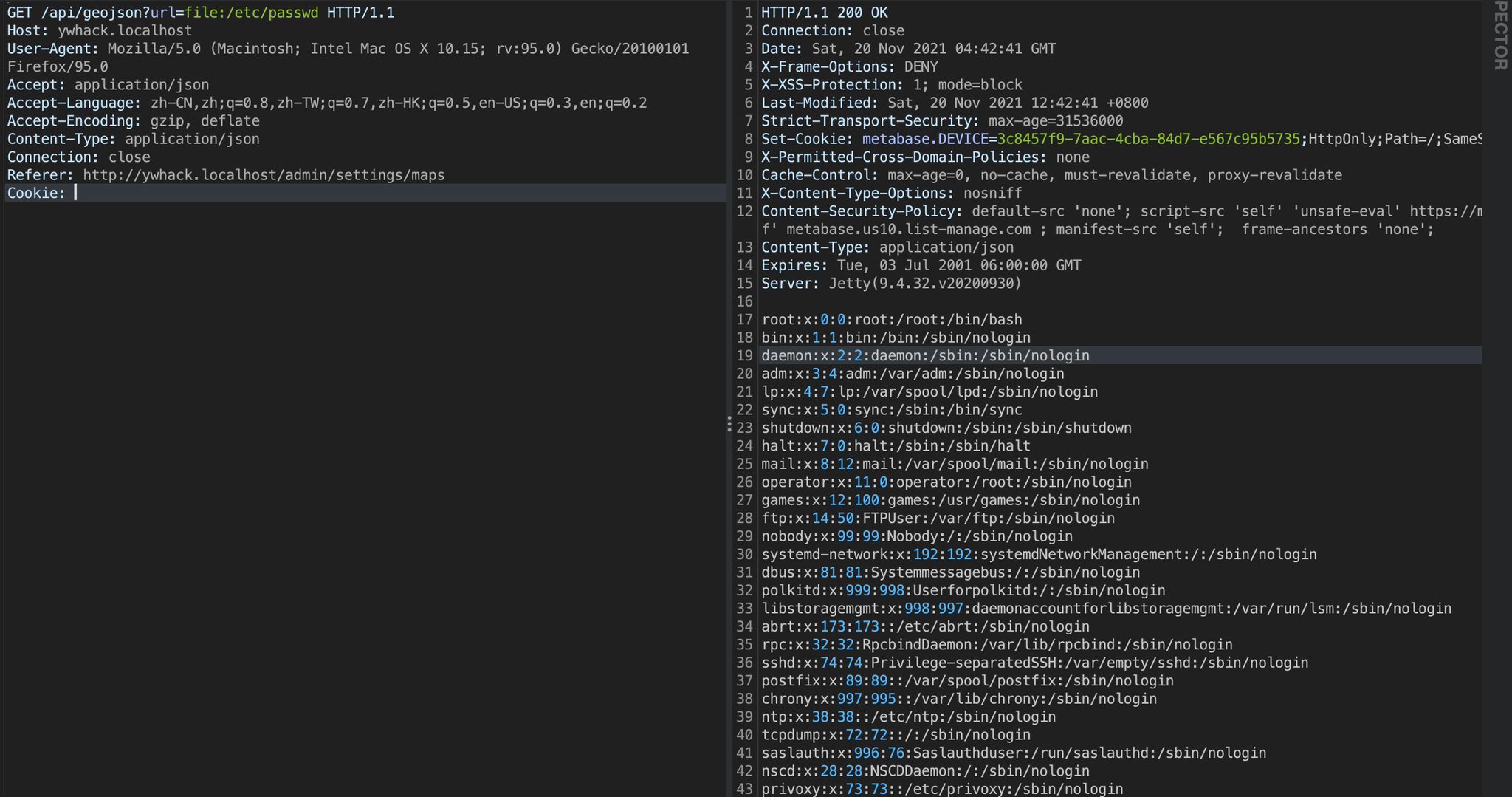Viewport: 1512px width, 797px height.
Task: Click the dbus:x:81:81 passwd entry
Action: point(951,573)
